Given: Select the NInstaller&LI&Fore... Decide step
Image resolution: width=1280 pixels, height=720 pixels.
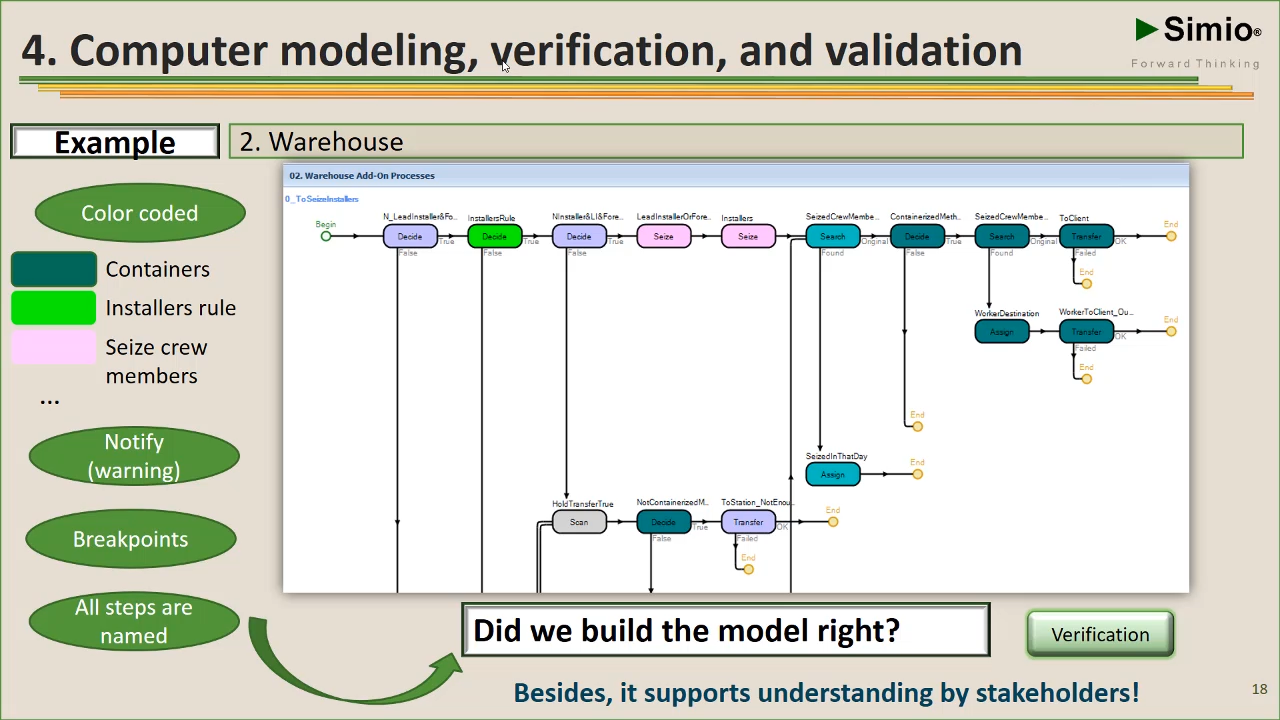Looking at the screenshot, I should (x=579, y=237).
